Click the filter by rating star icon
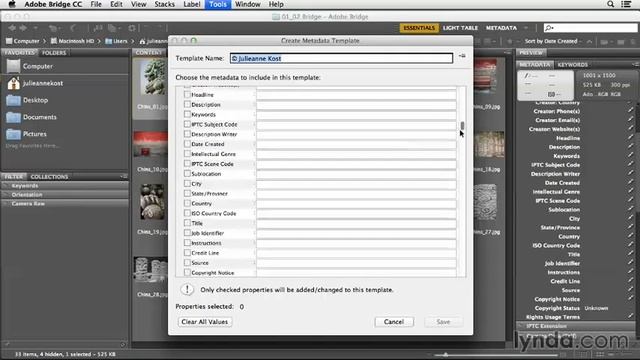 click(509, 41)
